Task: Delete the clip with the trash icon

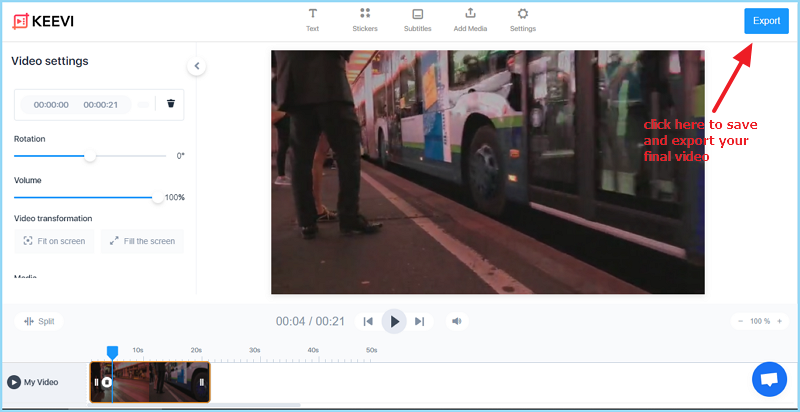Action: (x=171, y=104)
